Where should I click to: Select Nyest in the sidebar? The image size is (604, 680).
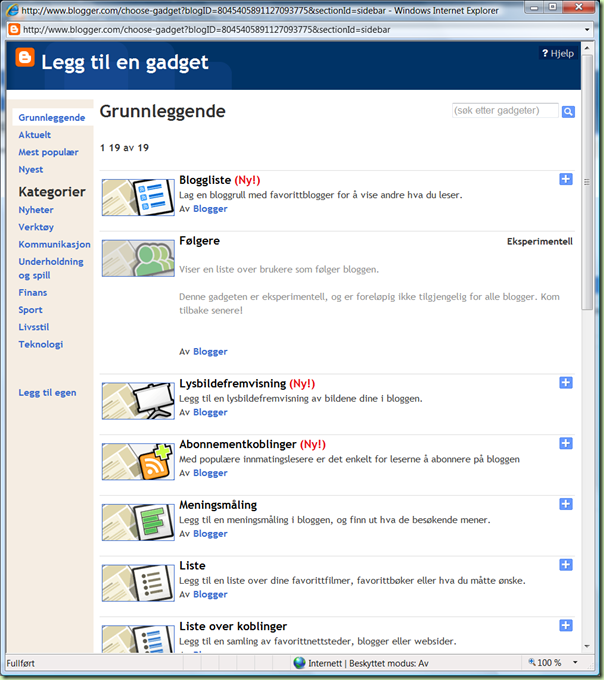point(31,170)
